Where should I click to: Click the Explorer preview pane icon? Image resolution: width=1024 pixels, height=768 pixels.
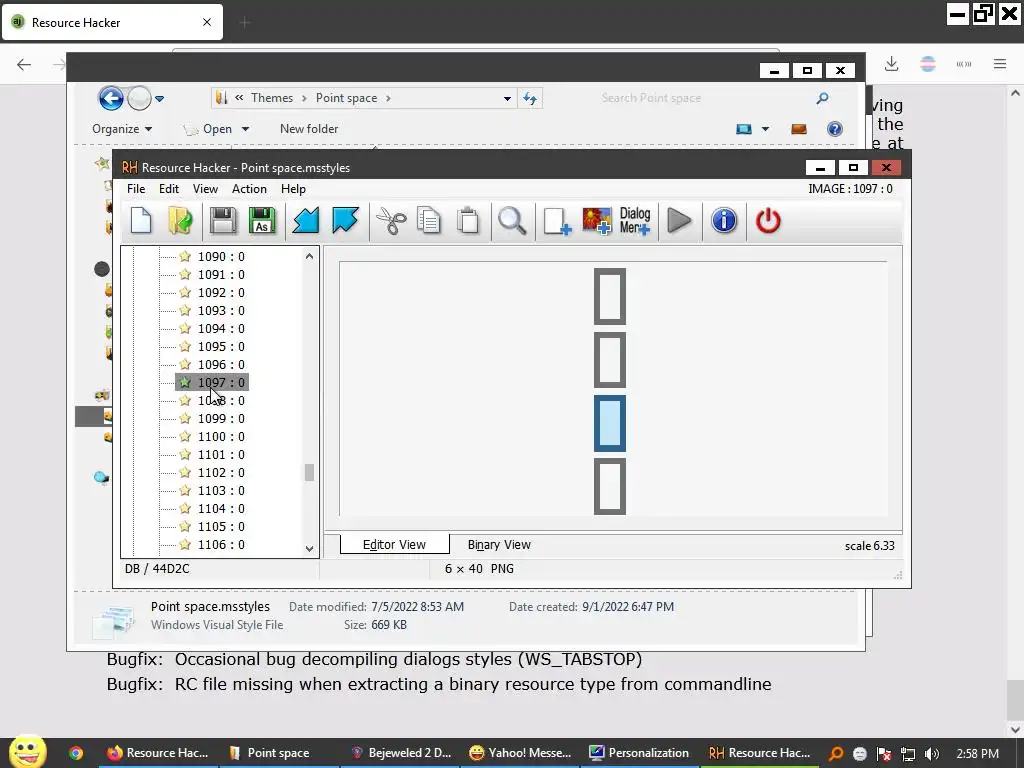click(x=799, y=129)
